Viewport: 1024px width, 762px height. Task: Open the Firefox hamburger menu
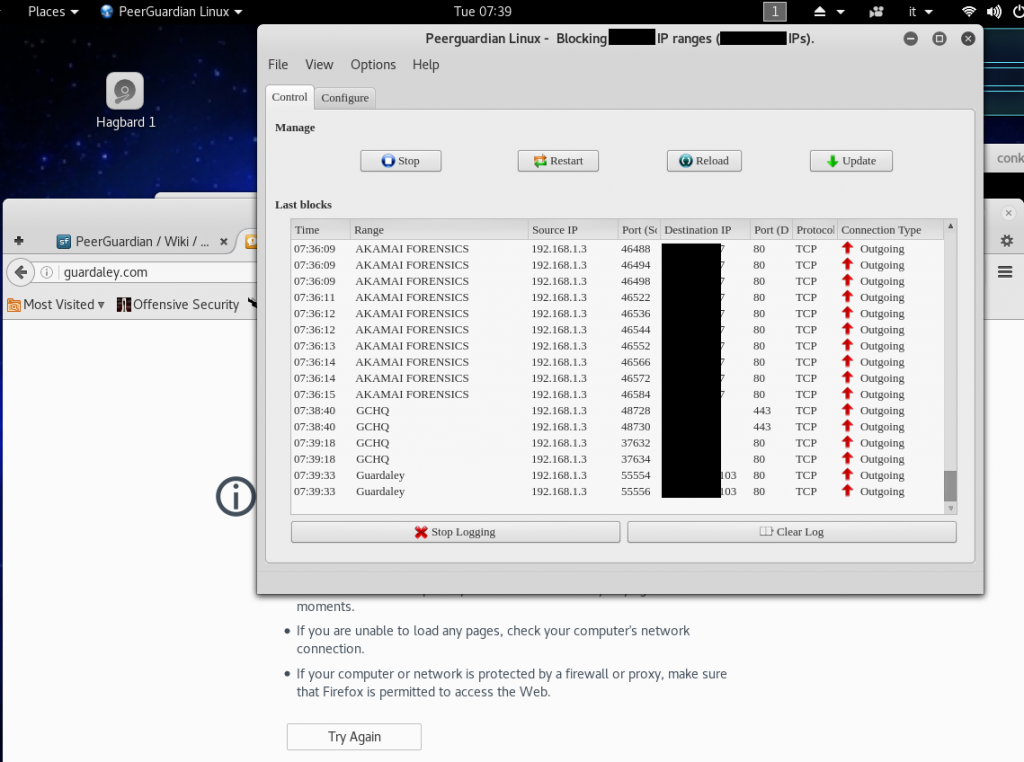point(1004,272)
